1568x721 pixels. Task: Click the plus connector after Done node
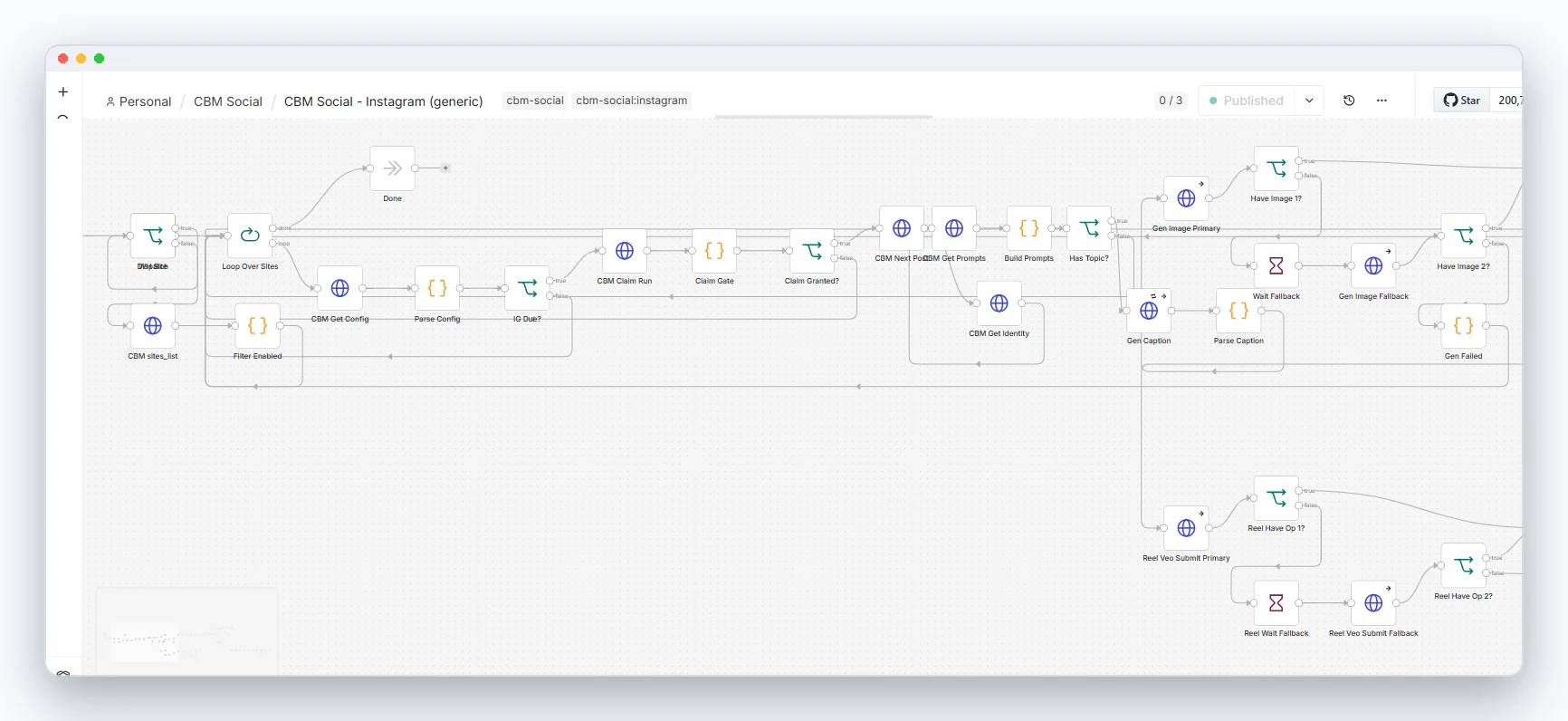pos(445,168)
